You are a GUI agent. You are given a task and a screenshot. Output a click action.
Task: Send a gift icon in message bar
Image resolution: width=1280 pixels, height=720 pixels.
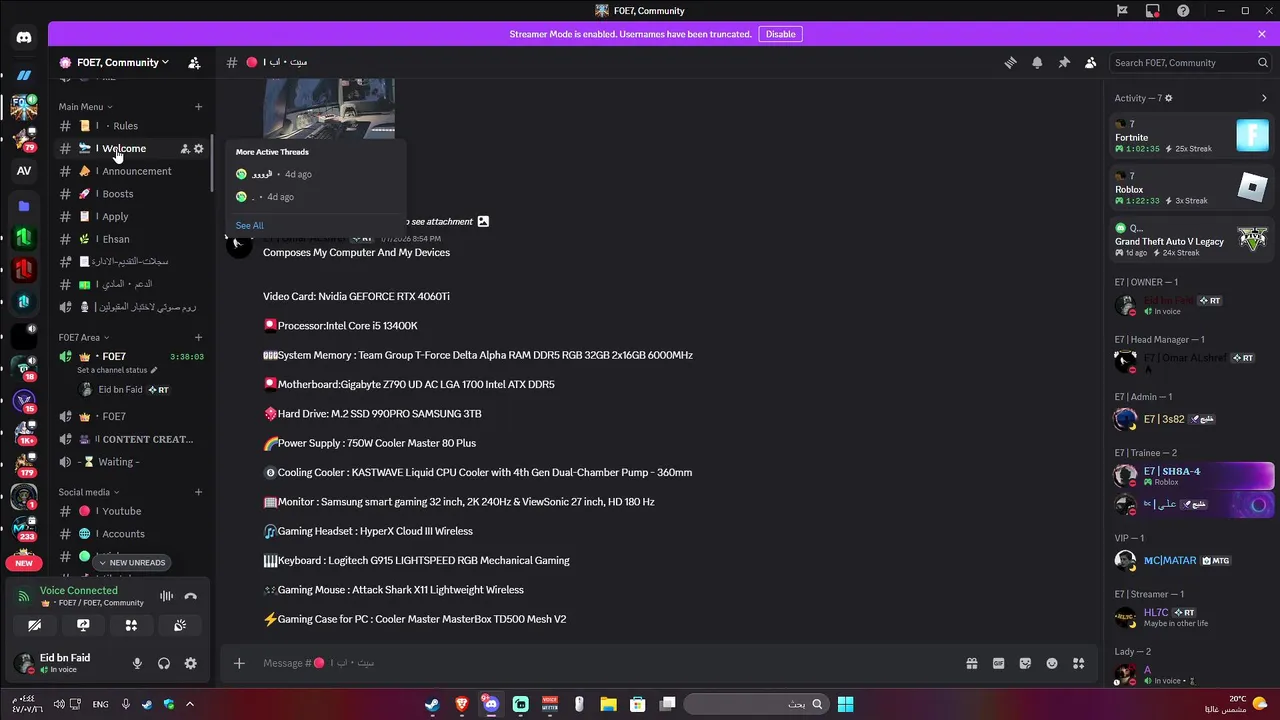(971, 663)
